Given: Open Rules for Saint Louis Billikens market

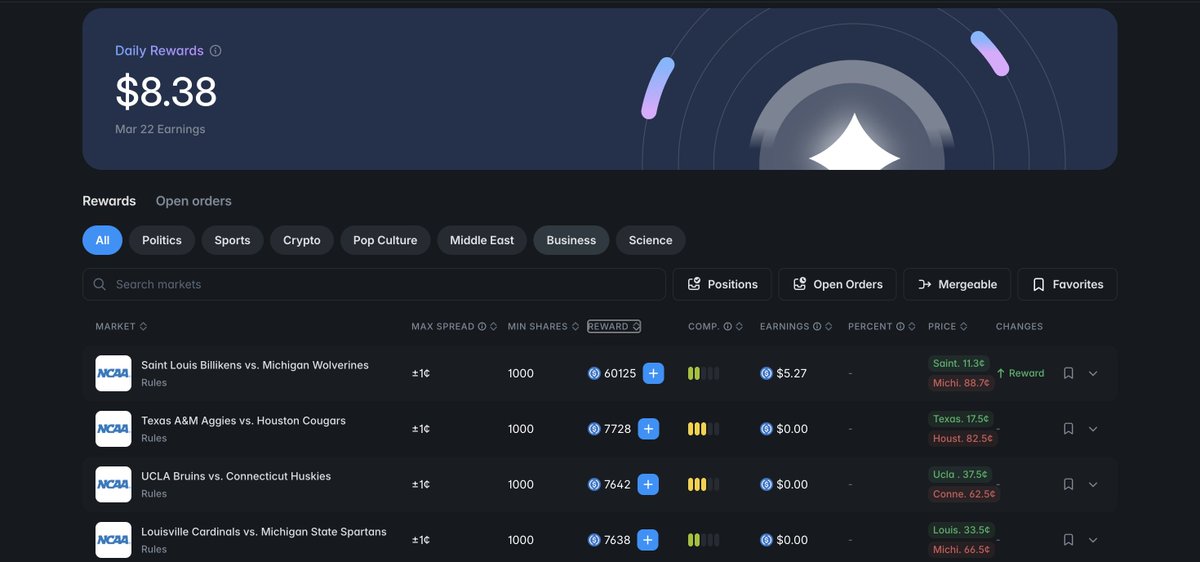Looking at the screenshot, I should 154,383.
